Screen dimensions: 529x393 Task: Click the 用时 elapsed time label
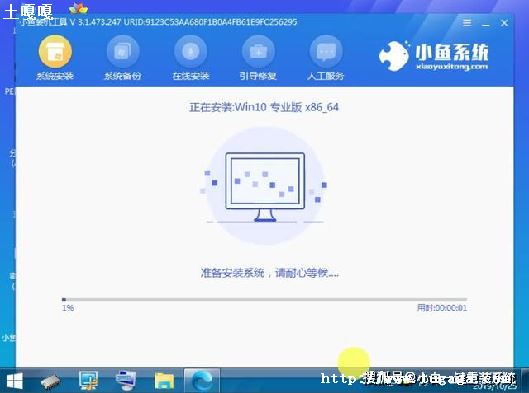[x=442, y=308]
